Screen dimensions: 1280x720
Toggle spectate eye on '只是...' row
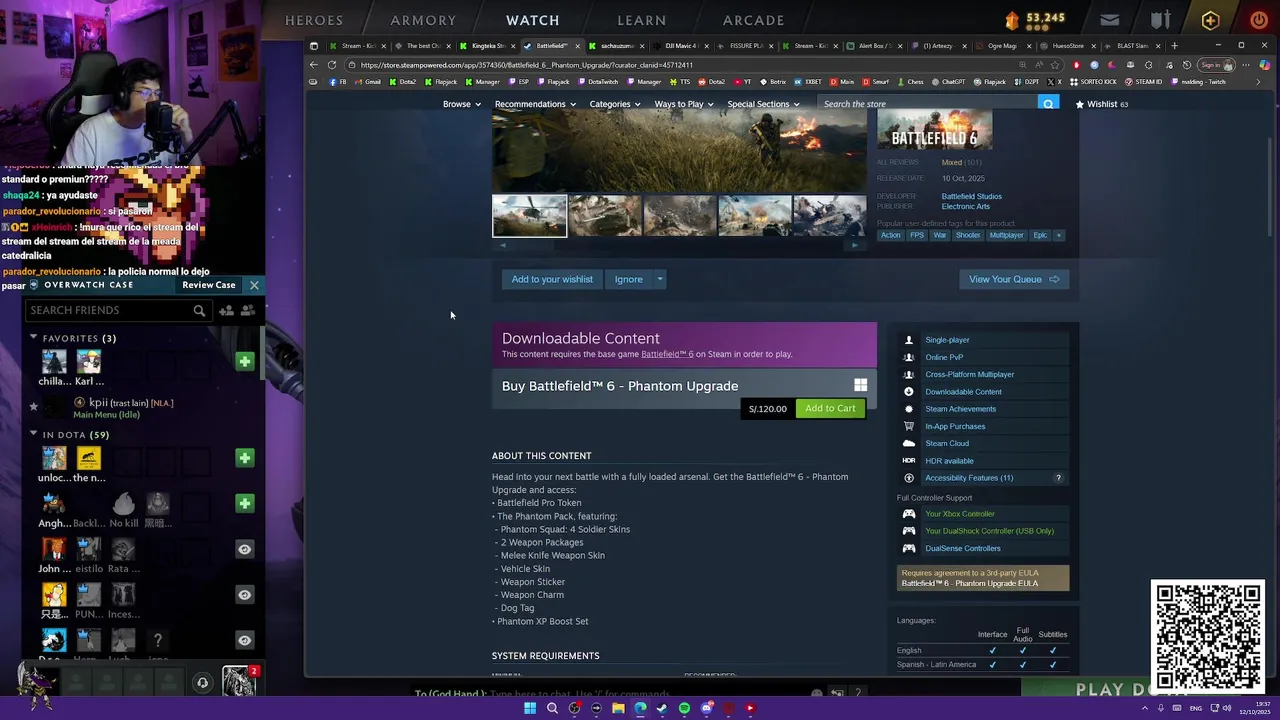point(244,595)
